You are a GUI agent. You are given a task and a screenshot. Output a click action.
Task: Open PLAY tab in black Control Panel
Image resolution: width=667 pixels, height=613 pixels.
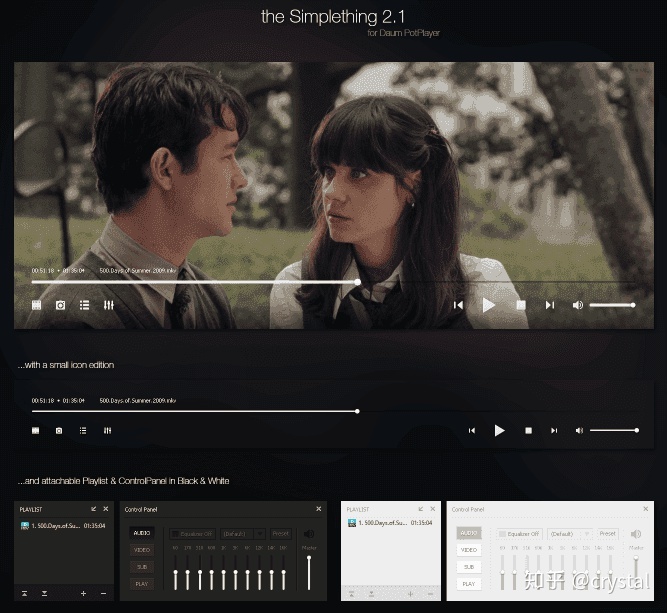142,584
